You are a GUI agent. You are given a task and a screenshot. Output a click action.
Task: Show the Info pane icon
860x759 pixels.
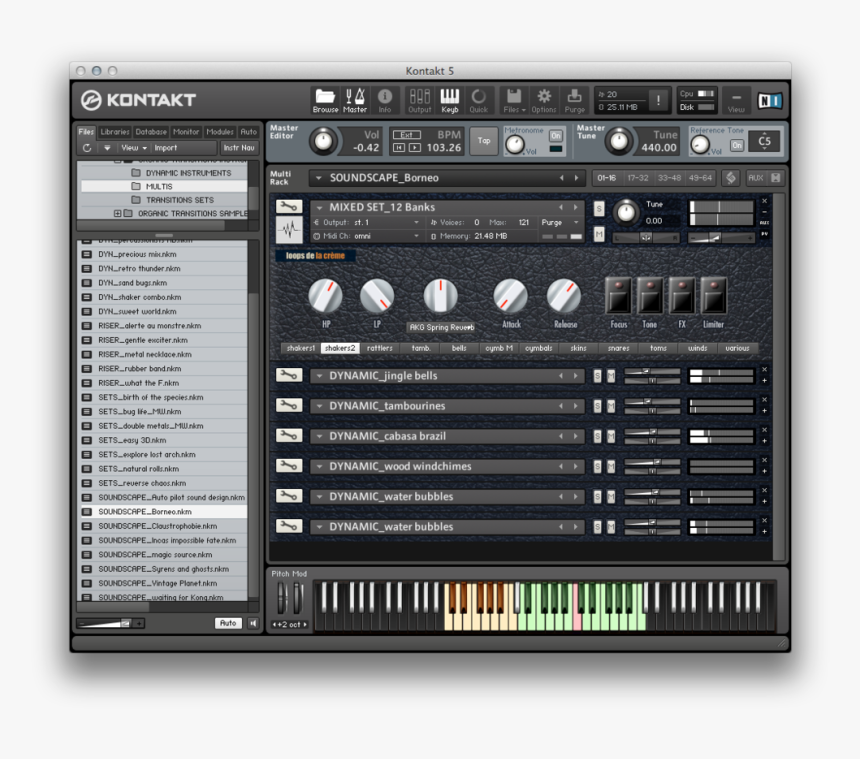384,100
